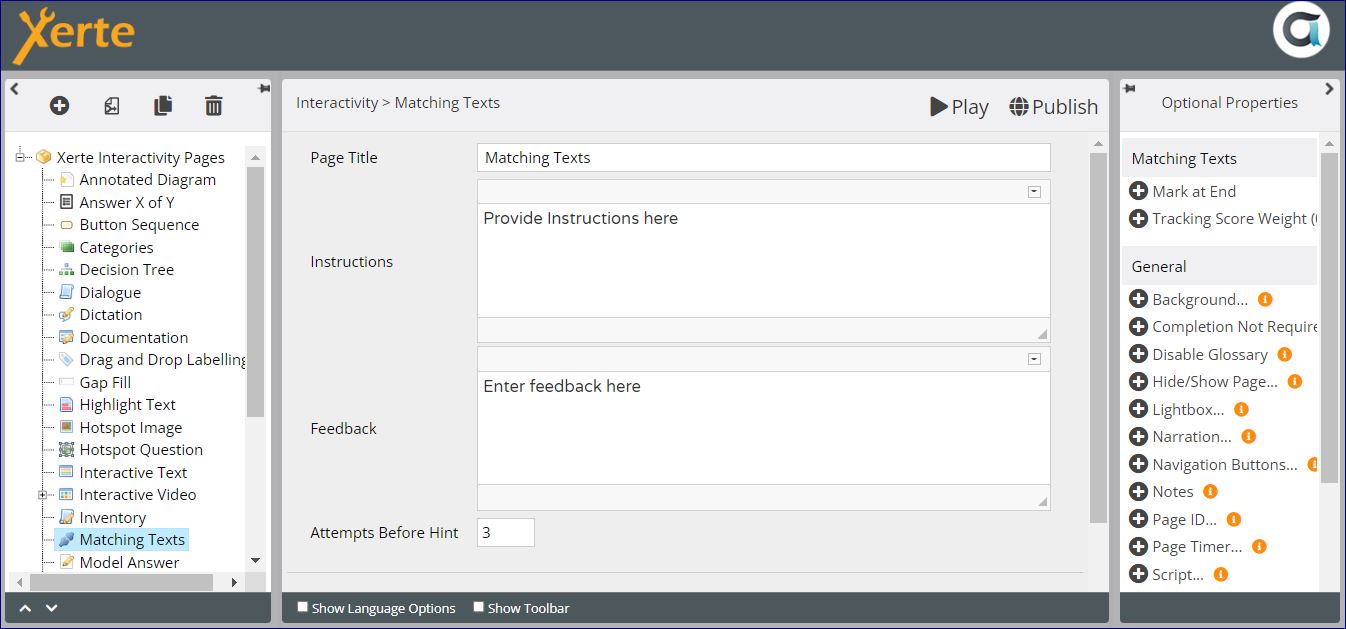This screenshot has height=629, width=1346.
Task: Enable Show Language Options checkbox
Action: (x=303, y=607)
